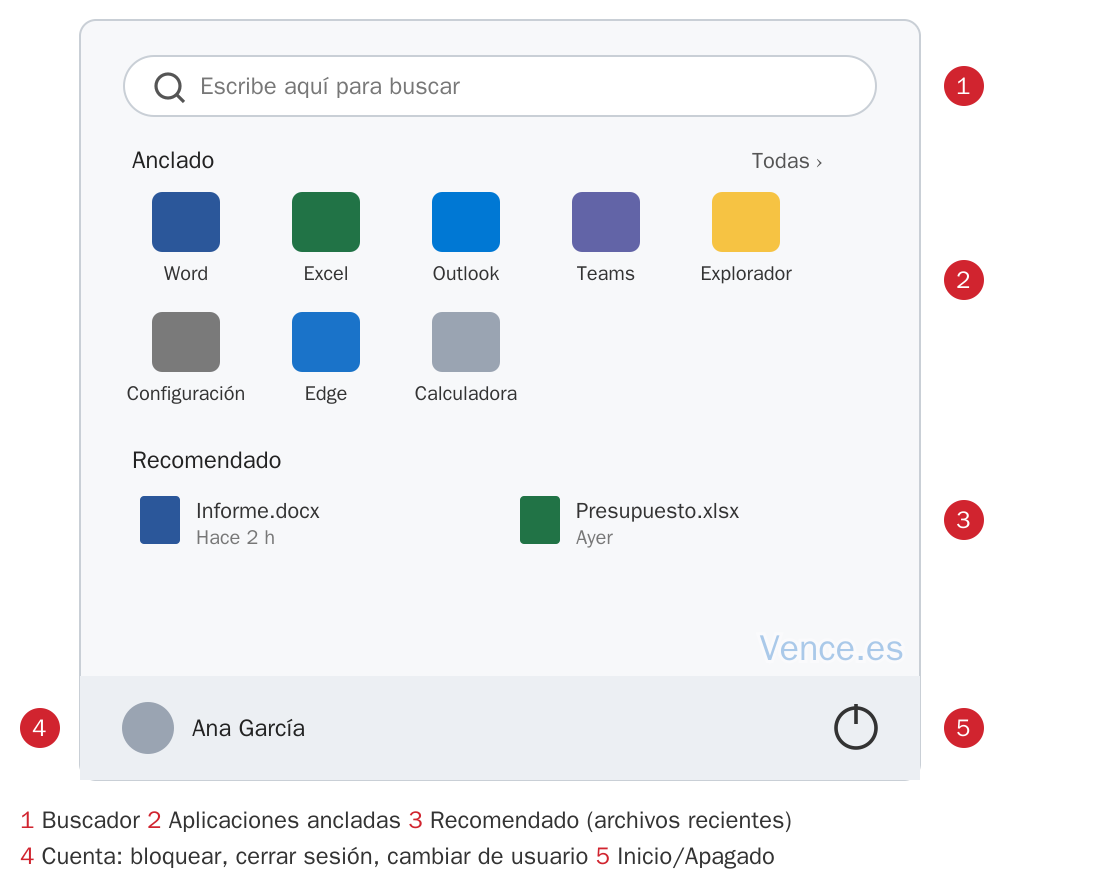Click the 'Ayer' timestamp
Screen dimensions: 1120x880
click(x=594, y=538)
